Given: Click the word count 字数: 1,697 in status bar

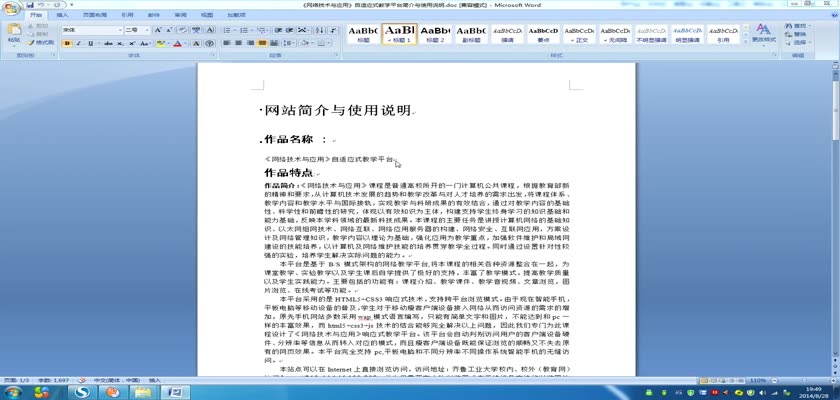Looking at the screenshot, I should pos(54,380).
